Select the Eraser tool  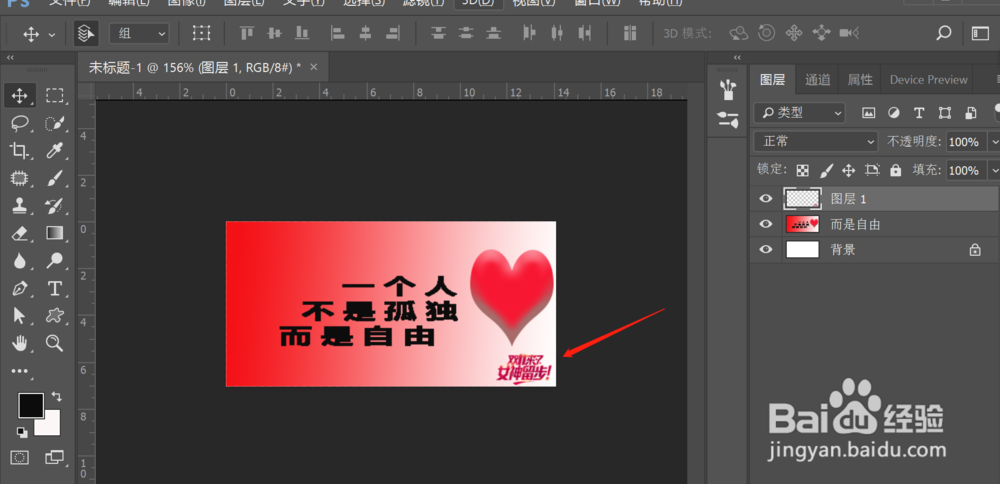click(x=19, y=233)
